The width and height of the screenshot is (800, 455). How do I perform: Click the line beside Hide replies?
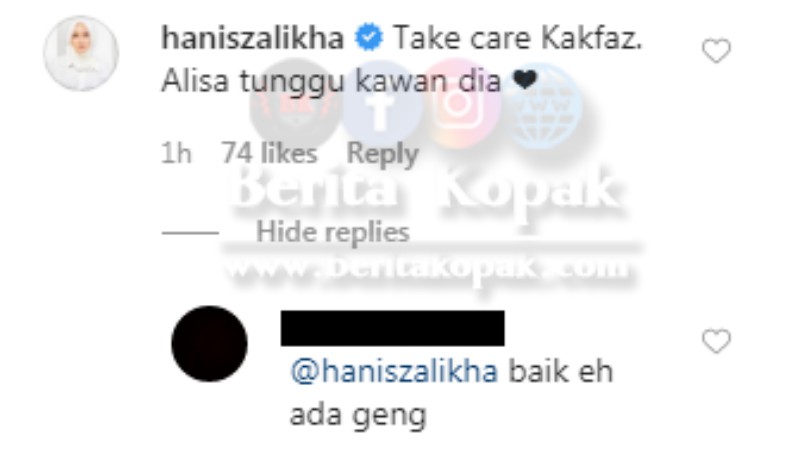click(190, 233)
